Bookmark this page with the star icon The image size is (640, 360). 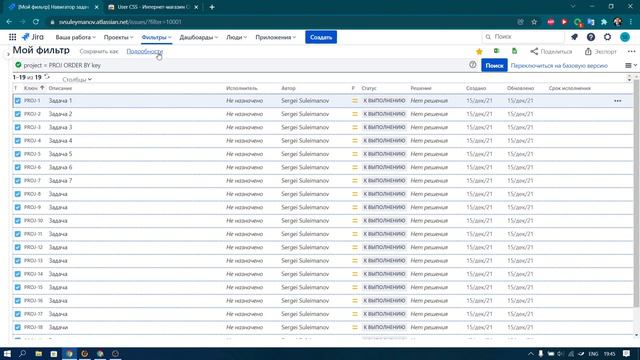[x=534, y=22]
